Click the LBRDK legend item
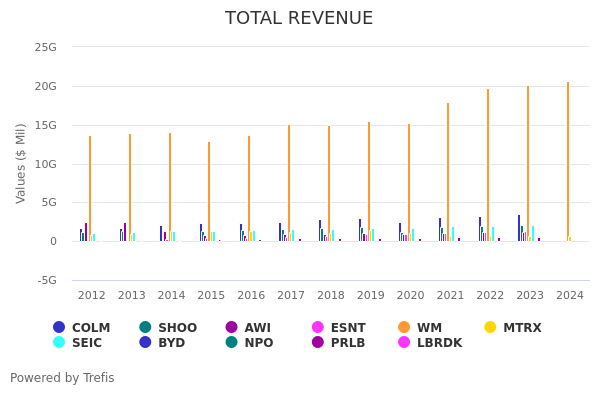The height and width of the screenshot is (400, 600). pyautogui.click(x=430, y=343)
